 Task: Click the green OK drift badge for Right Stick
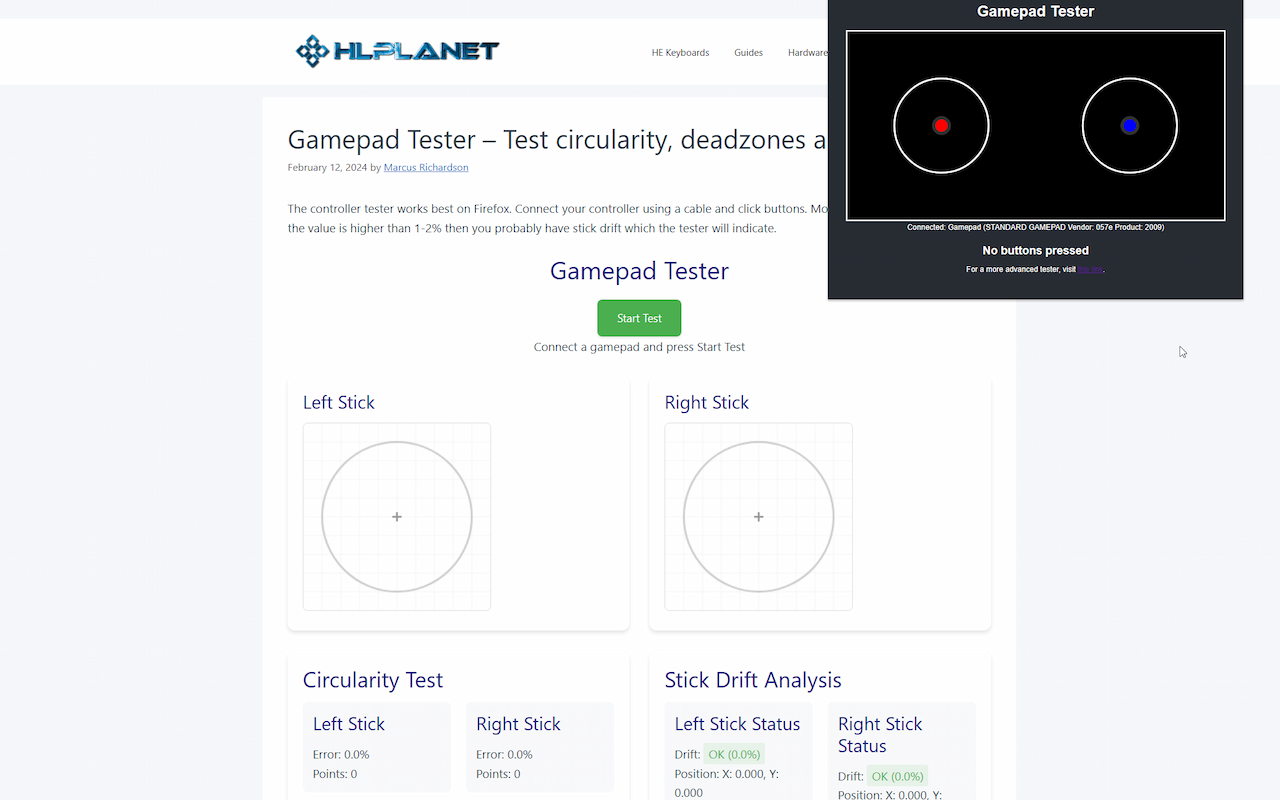897,776
